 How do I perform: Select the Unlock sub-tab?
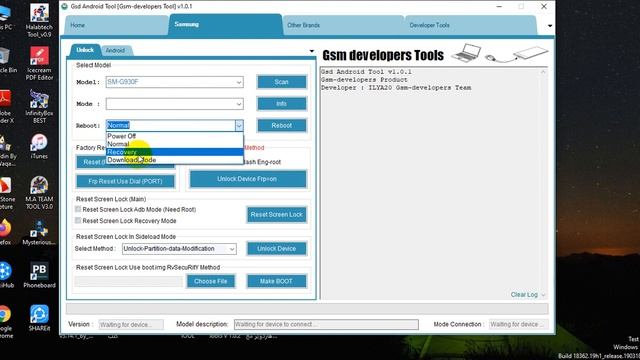coord(85,50)
